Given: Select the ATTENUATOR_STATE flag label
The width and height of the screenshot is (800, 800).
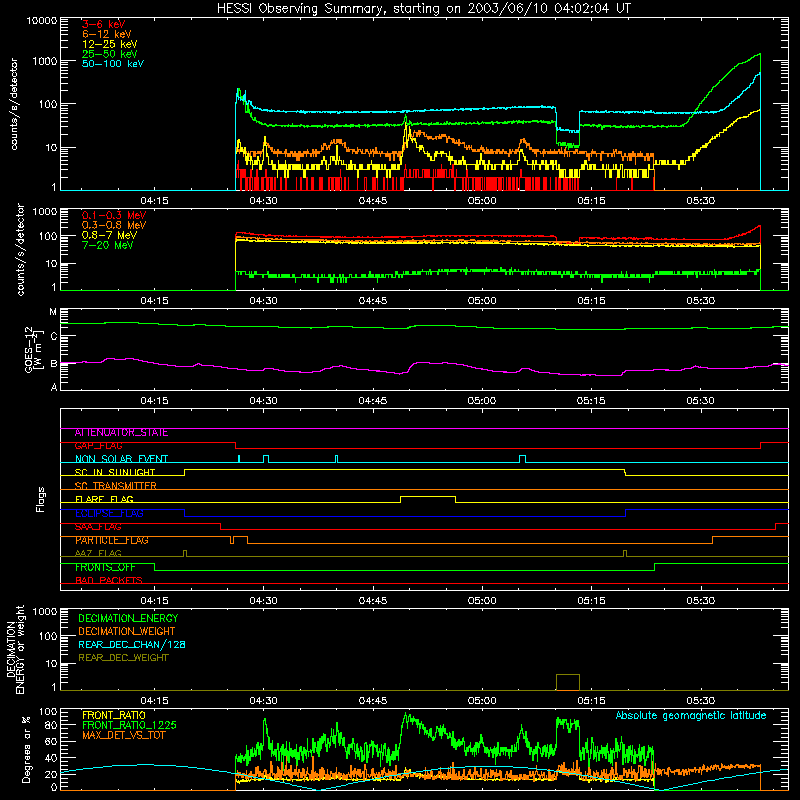Looking at the screenshot, I should [x=121, y=433].
